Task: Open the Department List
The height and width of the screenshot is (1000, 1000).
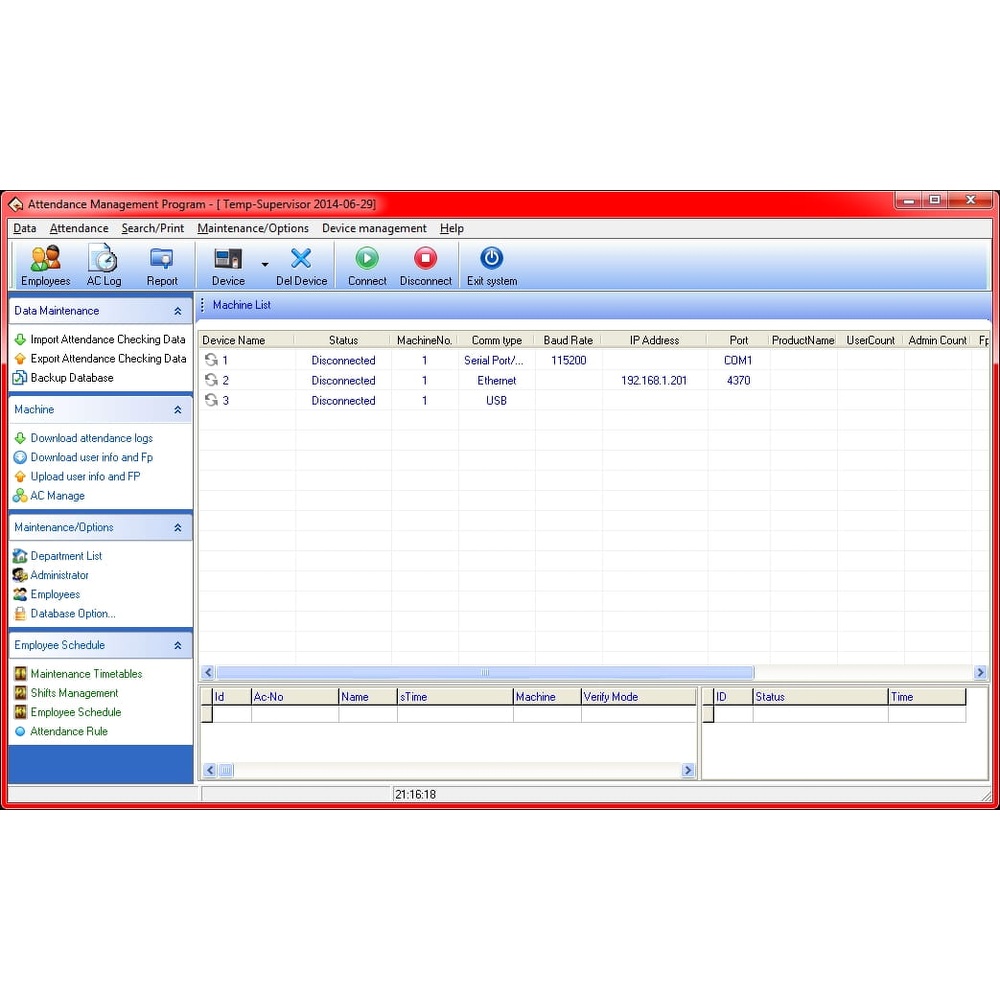Action: click(x=64, y=556)
